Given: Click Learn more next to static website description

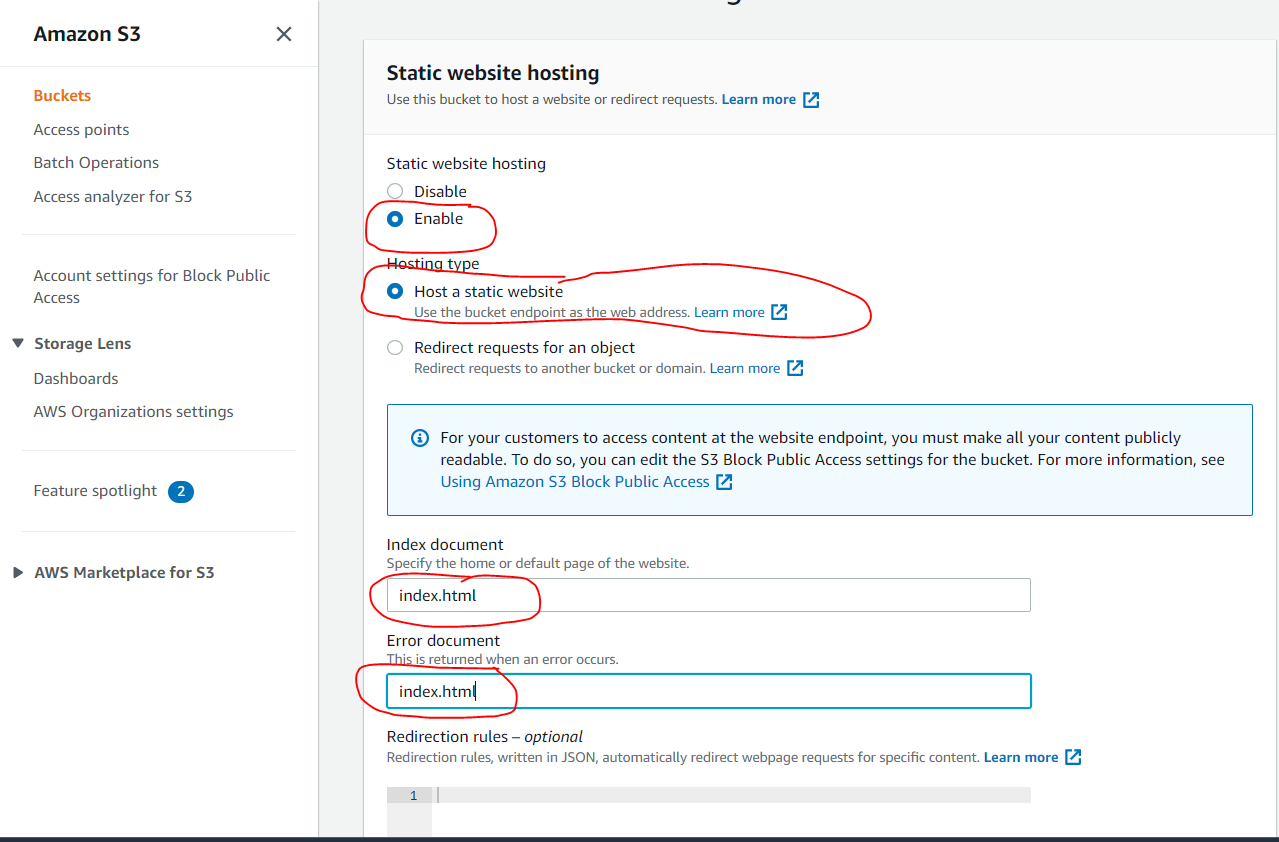Looking at the screenshot, I should (759, 100).
